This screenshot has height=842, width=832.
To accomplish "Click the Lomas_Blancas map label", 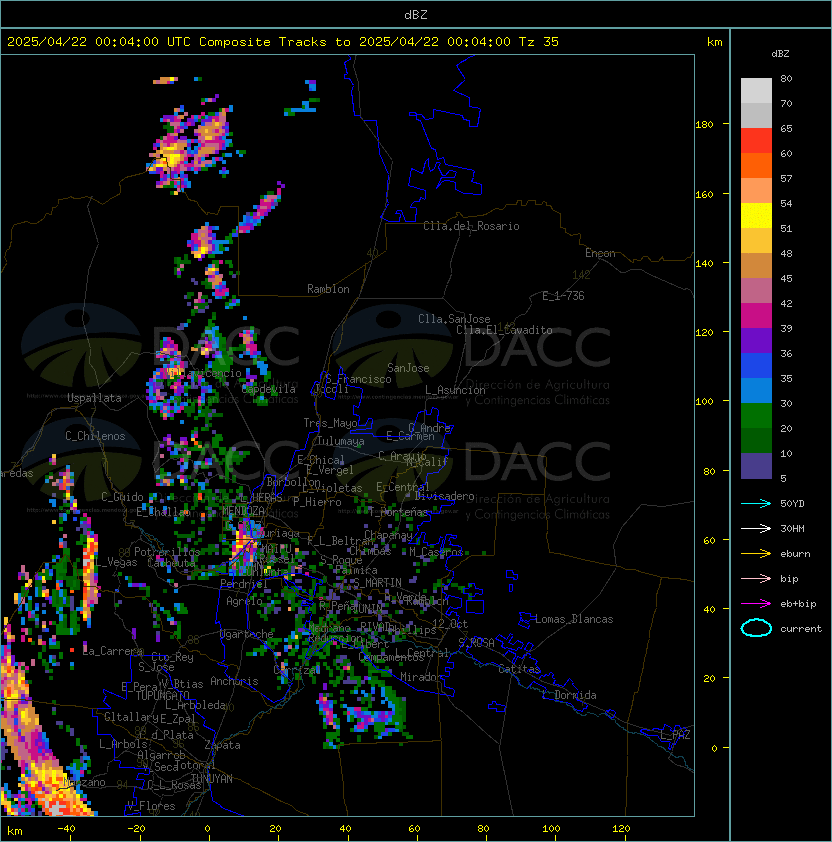I will tap(574, 619).
